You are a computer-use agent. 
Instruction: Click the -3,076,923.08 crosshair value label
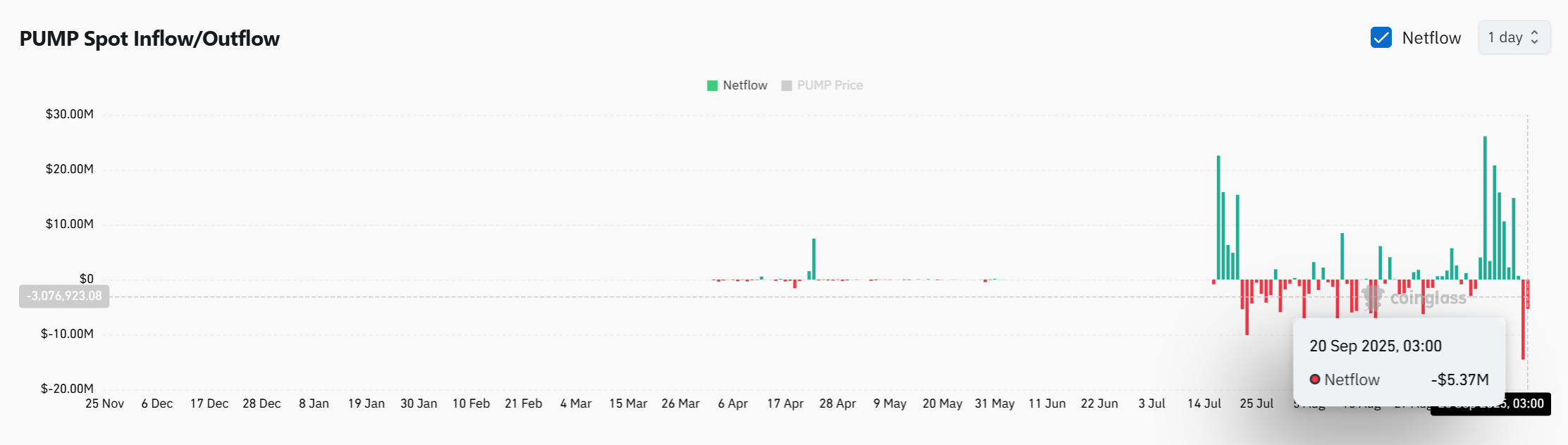pos(64,296)
